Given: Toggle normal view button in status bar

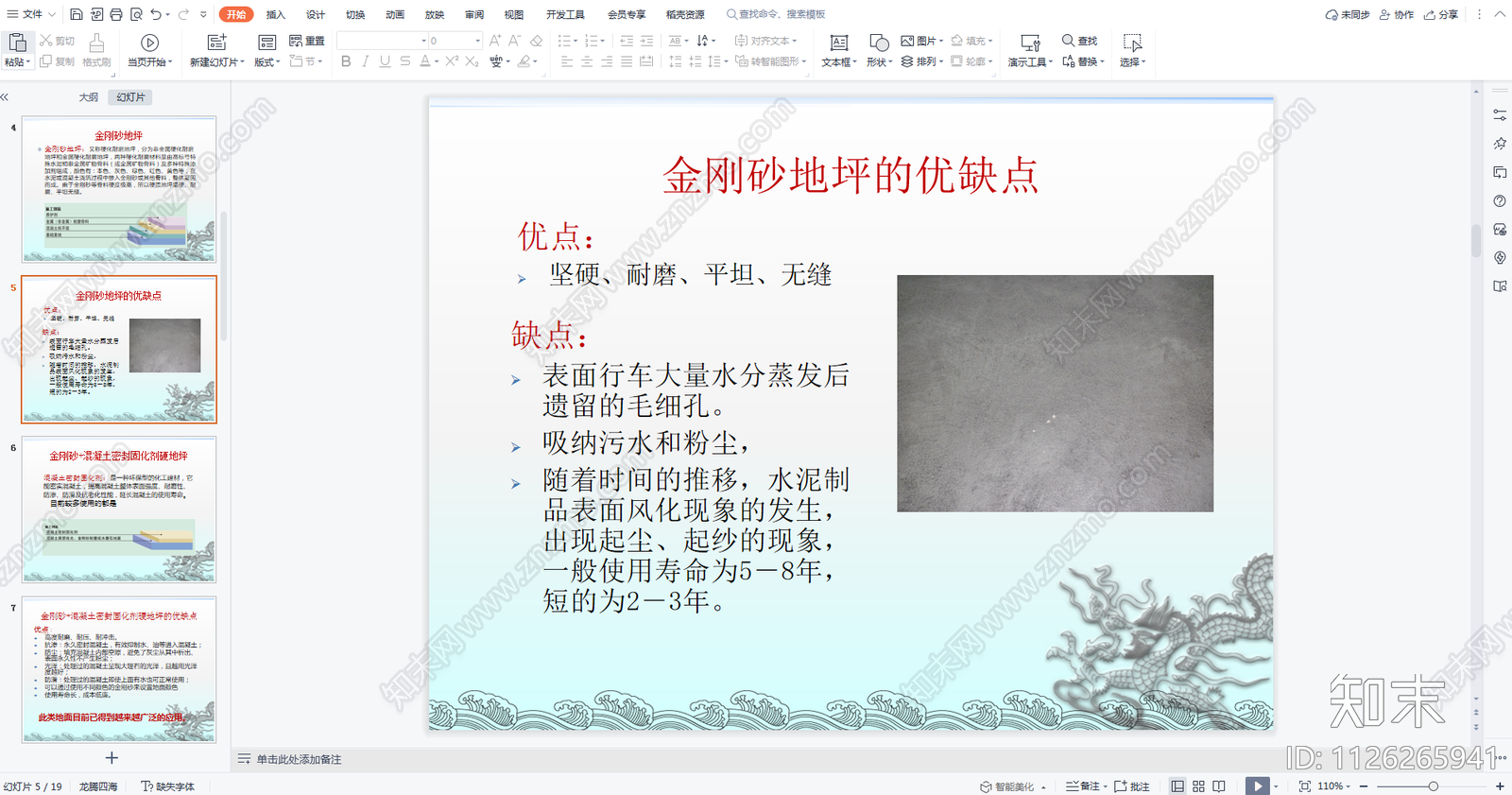Looking at the screenshot, I should tap(1177, 786).
